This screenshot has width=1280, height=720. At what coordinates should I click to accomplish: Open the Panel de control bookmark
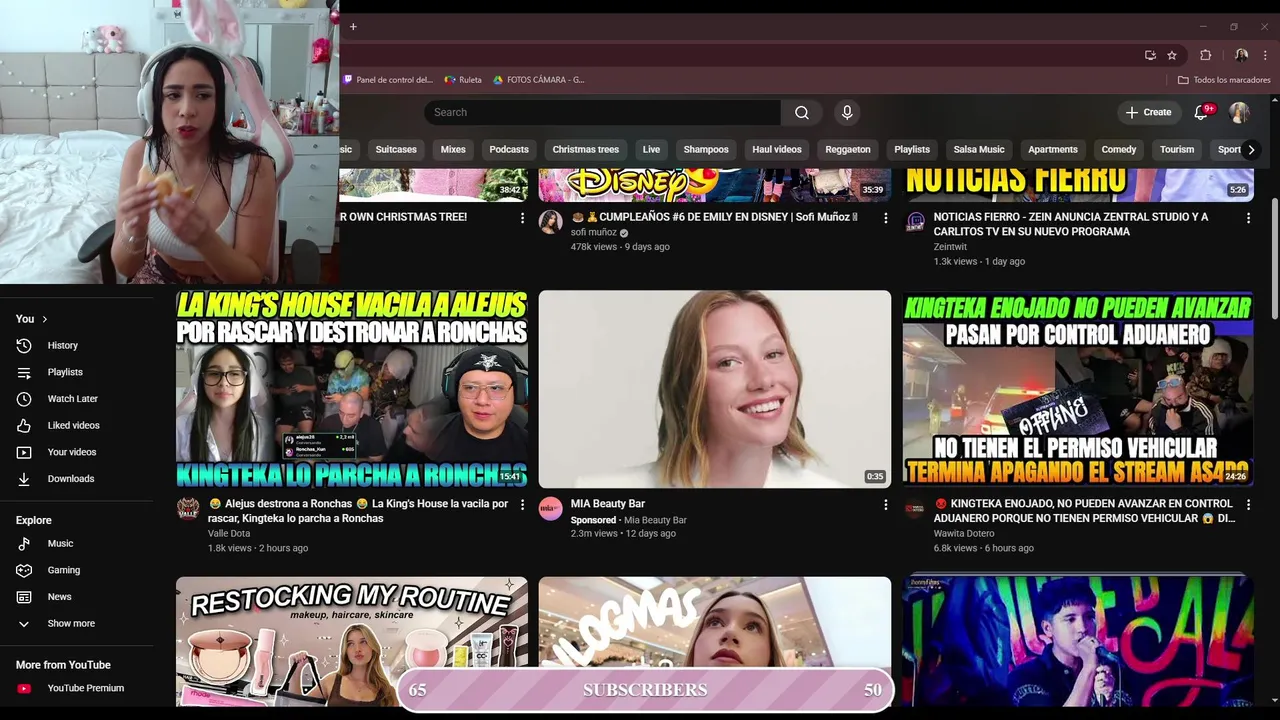388,80
